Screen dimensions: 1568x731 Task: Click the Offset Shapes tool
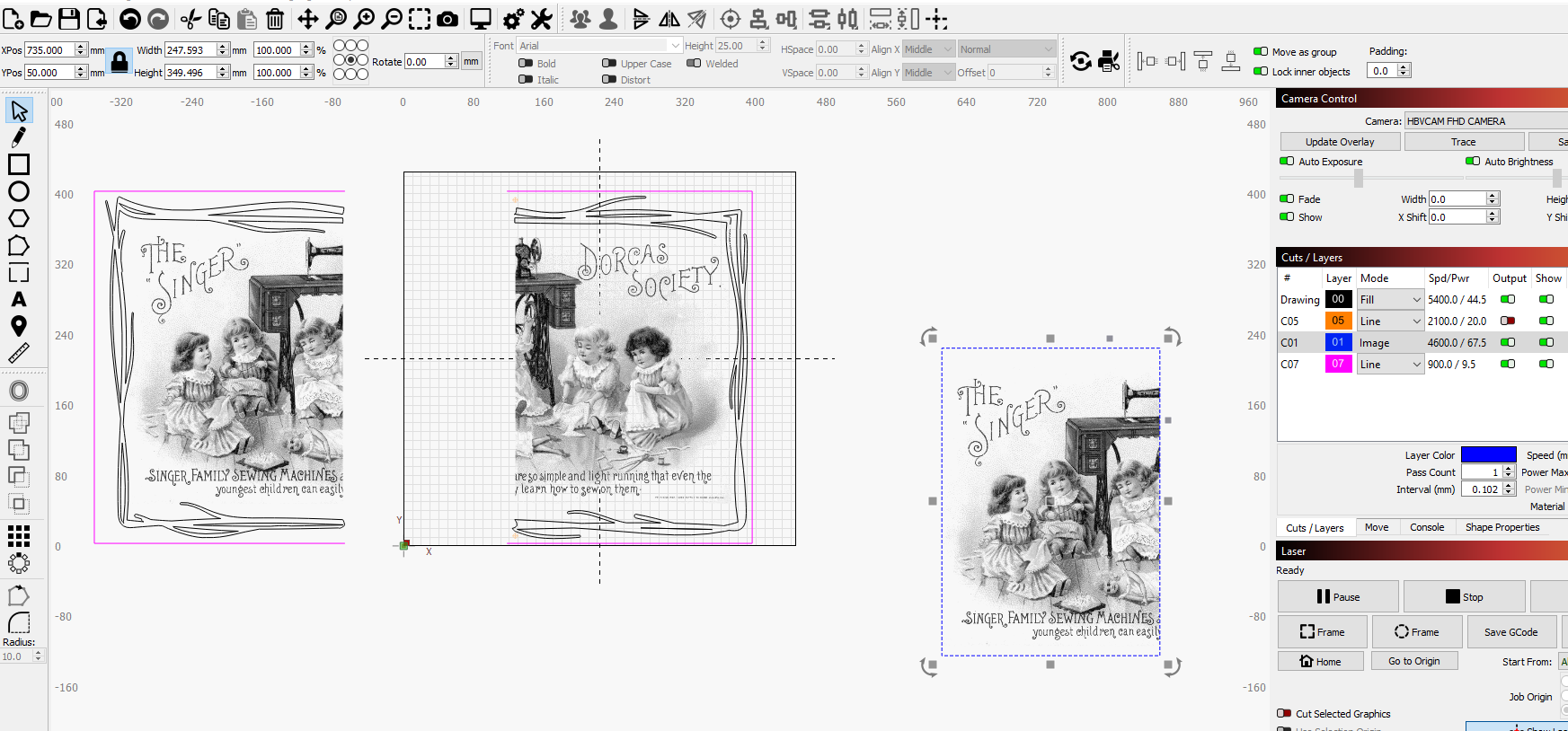click(x=19, y=391)
